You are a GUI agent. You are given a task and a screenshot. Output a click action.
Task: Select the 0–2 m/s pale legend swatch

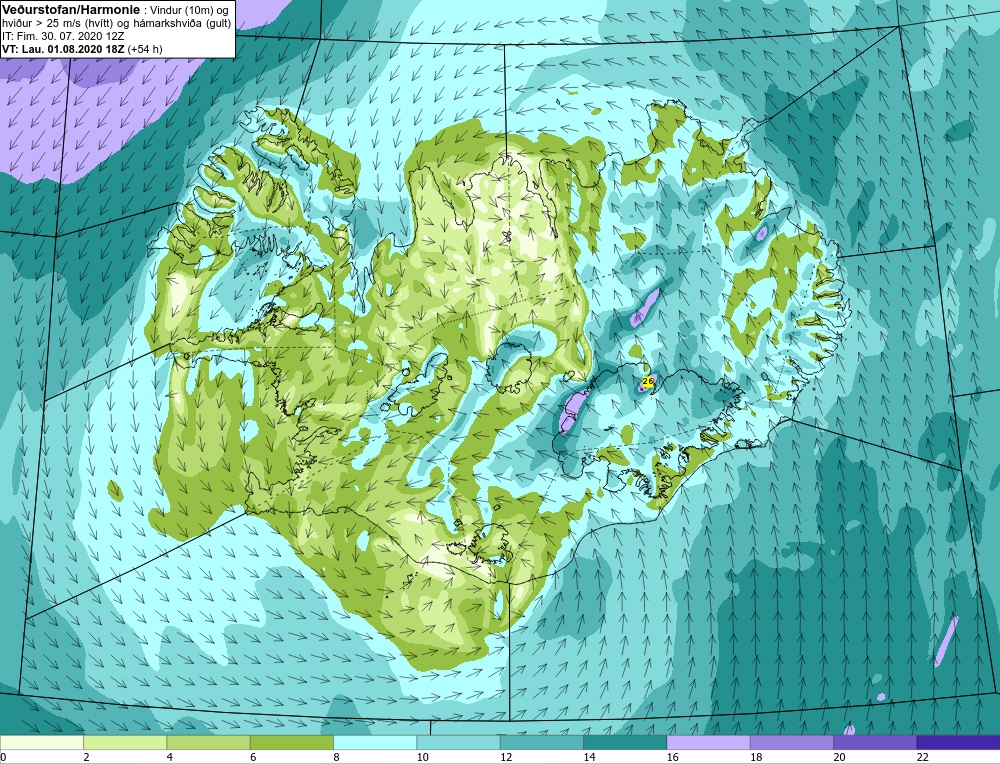41,743
